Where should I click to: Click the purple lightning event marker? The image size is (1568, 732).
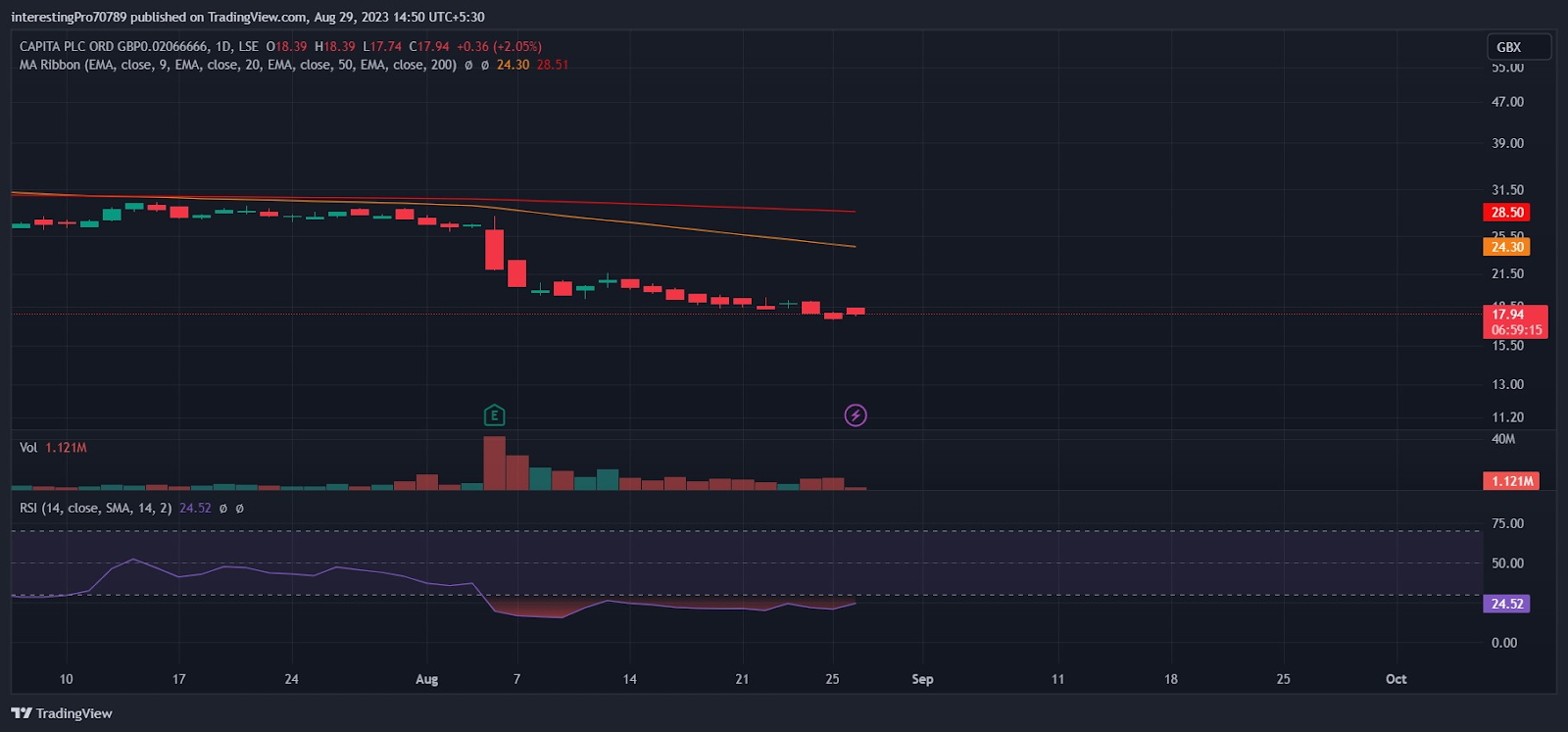tap(856, 415)
